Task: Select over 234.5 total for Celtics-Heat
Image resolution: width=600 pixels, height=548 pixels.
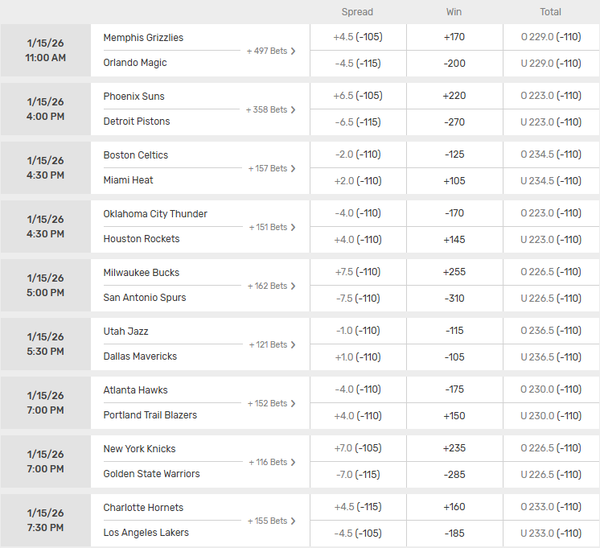Action: click(551, 155)
